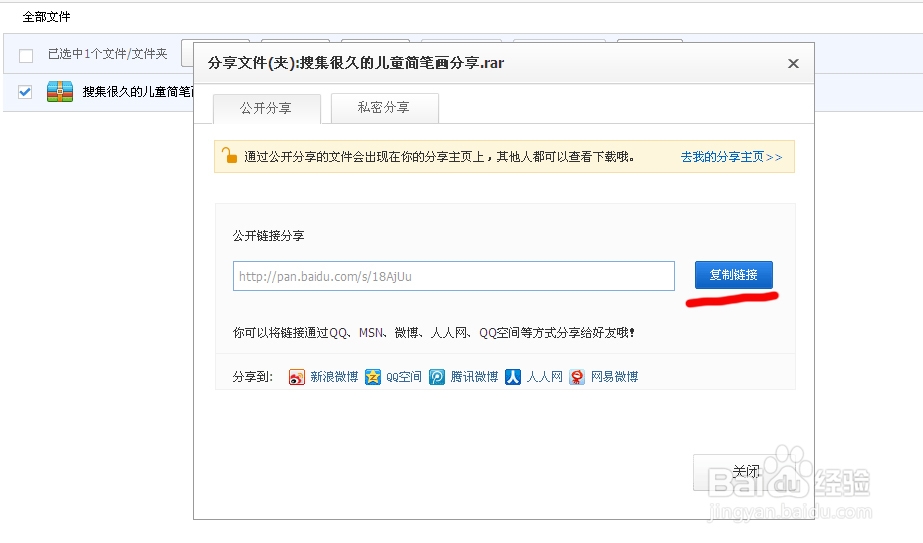
Task: Click the Sina Weibo share icon
Action: 297,377
